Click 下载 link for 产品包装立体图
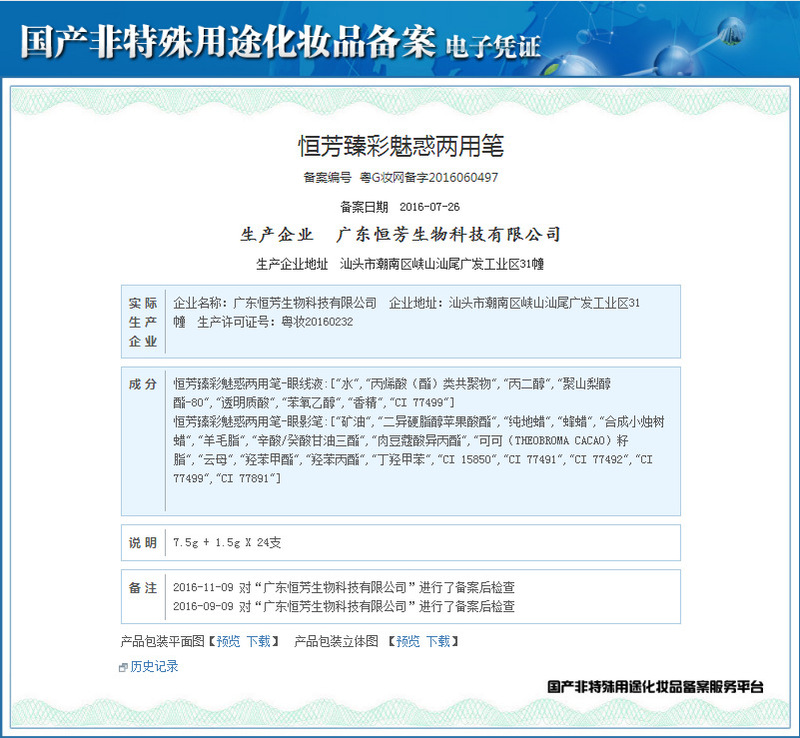The height and width of the screenshot is (738, 800). [438, 641]
